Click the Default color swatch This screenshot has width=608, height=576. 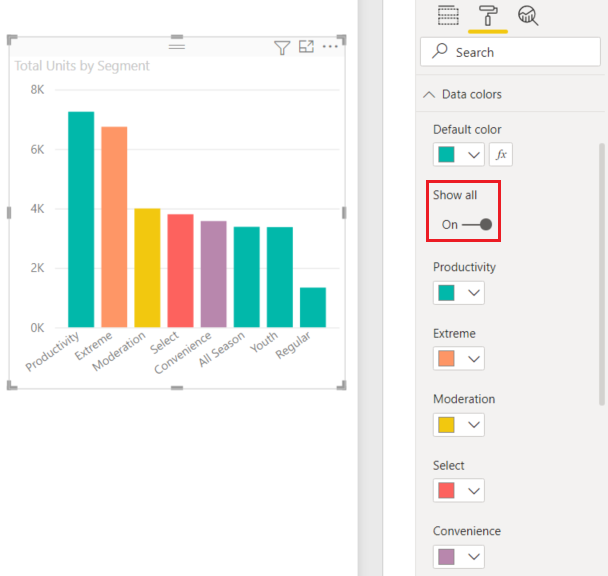coord(446,154)
